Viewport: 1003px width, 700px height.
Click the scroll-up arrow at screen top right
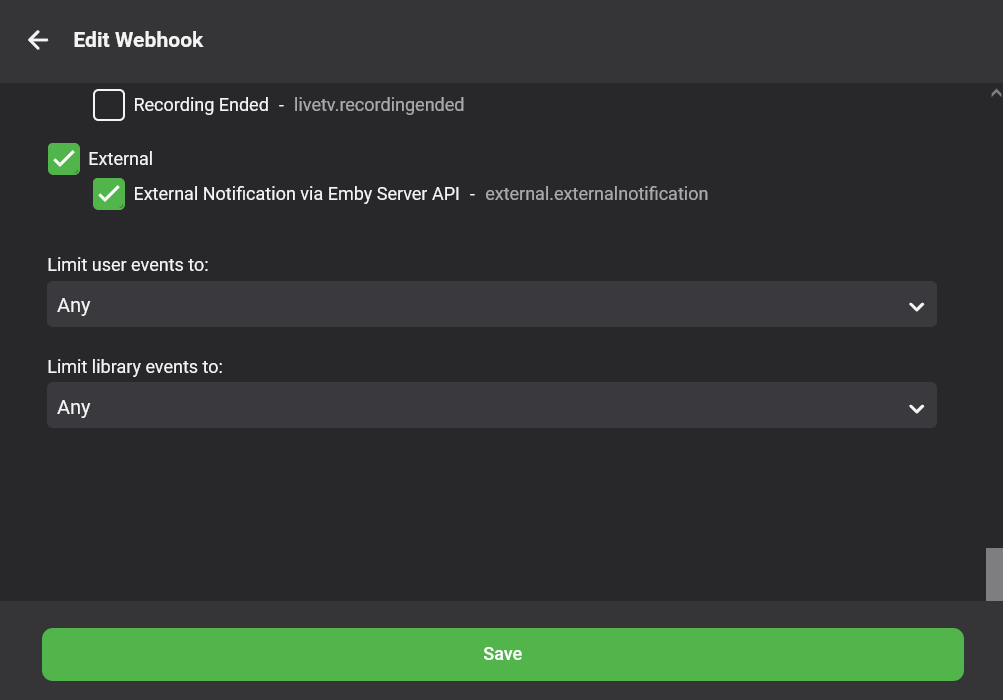995,92
